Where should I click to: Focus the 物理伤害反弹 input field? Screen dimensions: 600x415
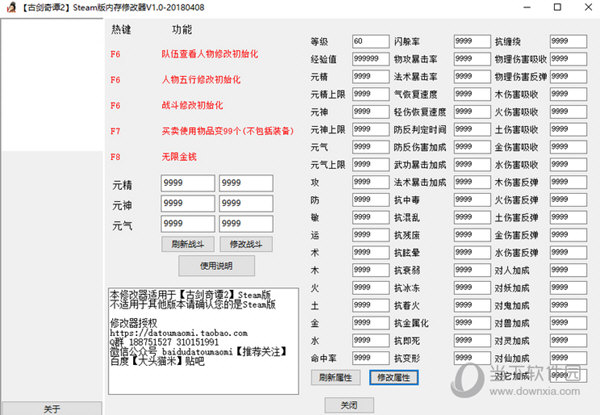(x=568, y=76)
